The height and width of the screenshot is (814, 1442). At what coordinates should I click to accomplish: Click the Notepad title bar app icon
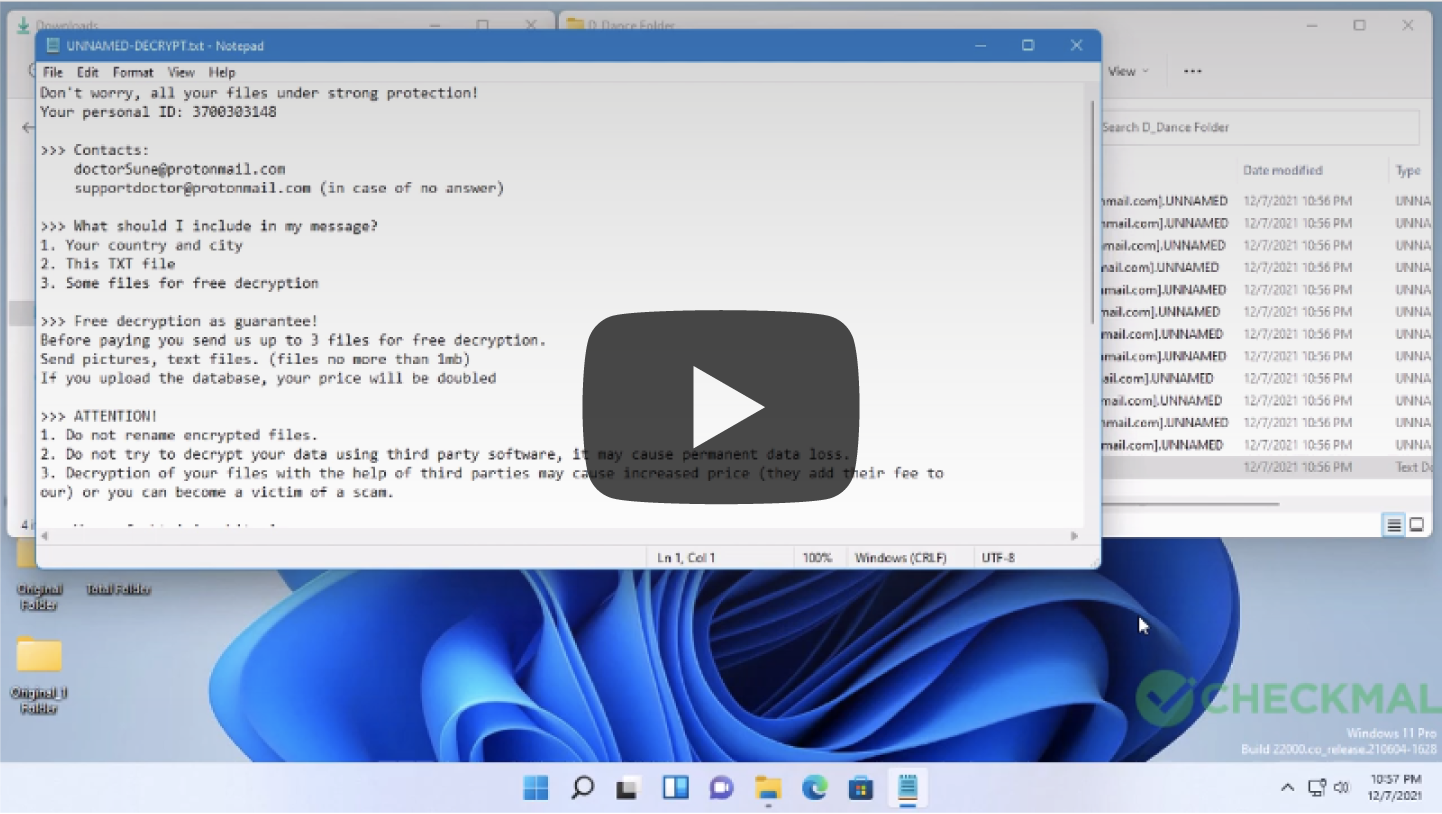point(53,45)
